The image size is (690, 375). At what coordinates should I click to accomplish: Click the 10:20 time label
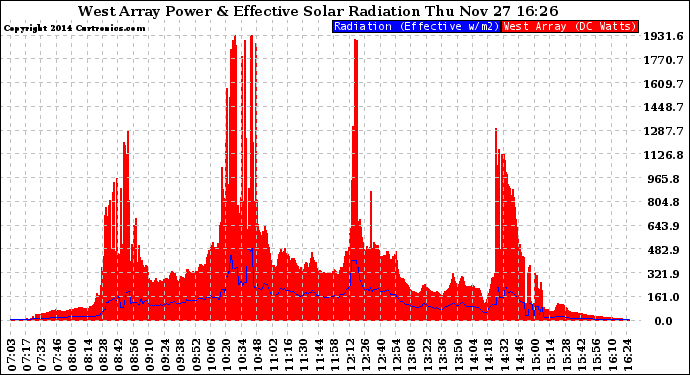pyautogui.click(x=227, y=354)
